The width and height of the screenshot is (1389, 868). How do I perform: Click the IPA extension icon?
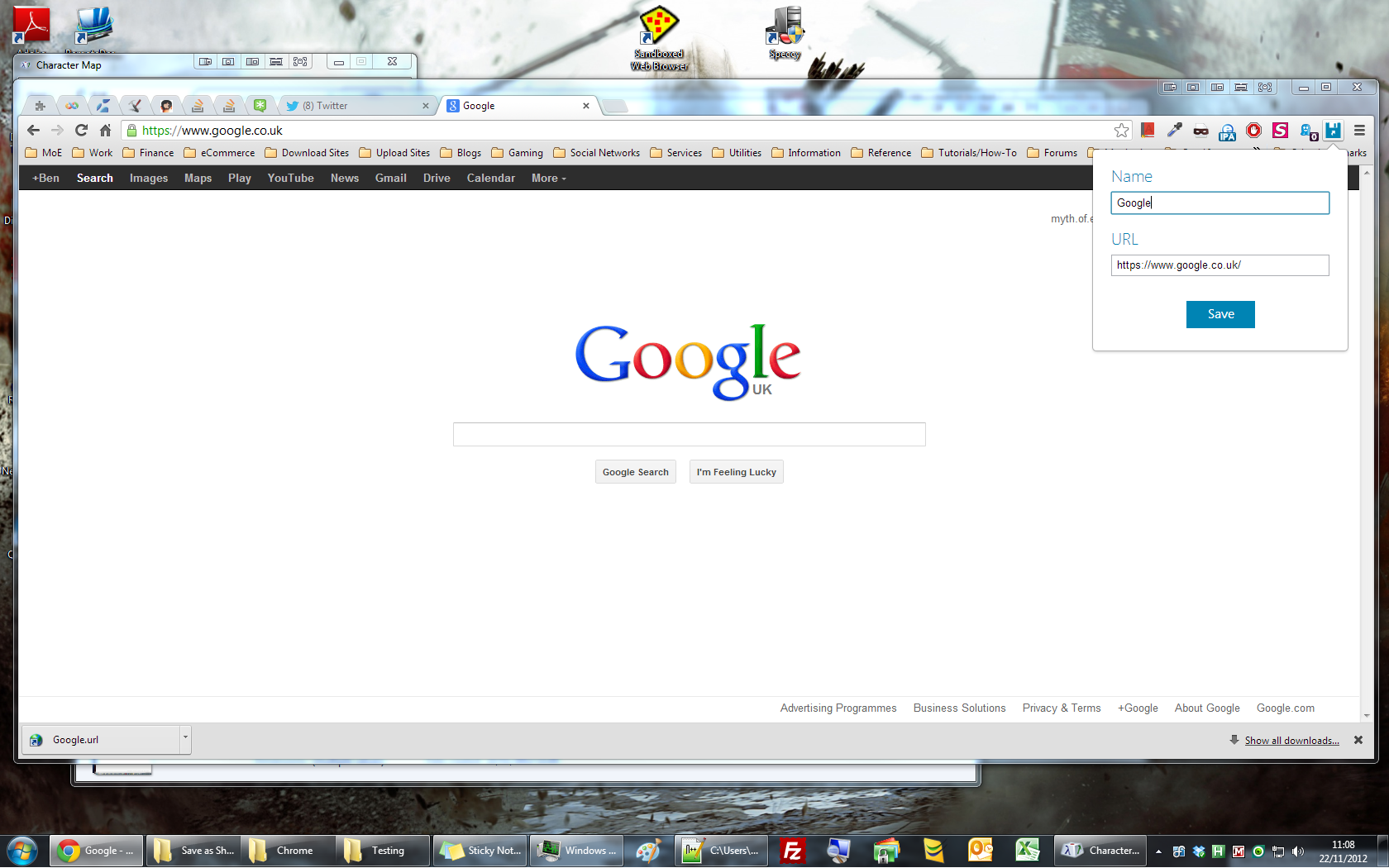pyautogui.click(x=1227, y=131)
